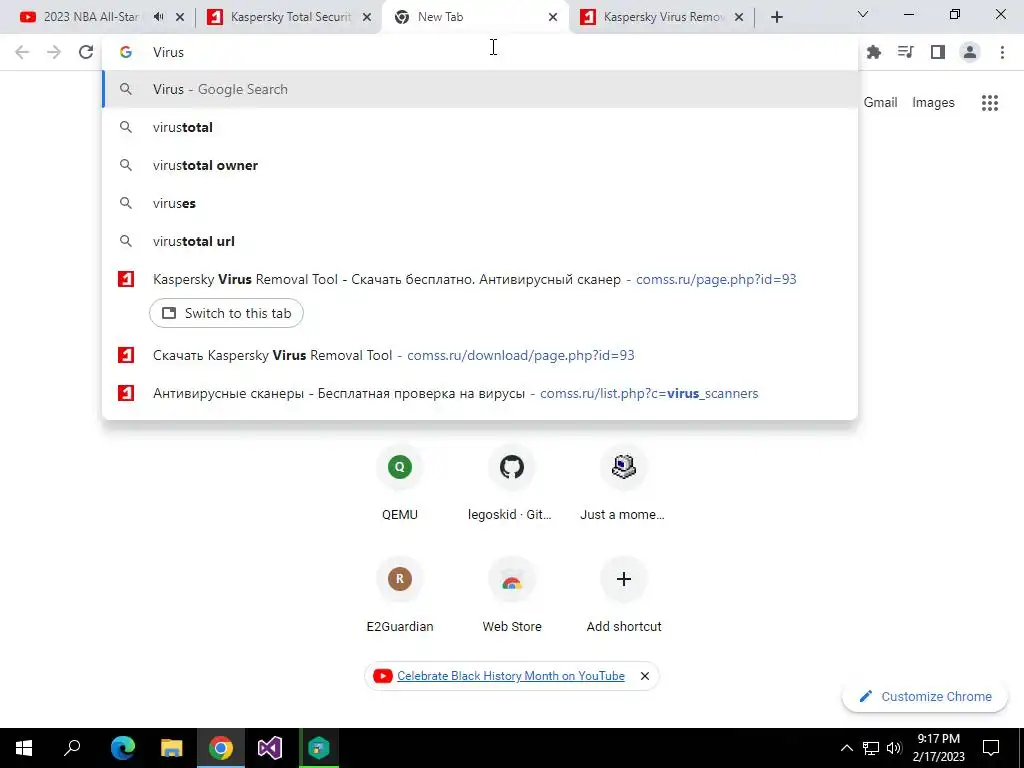The width and height of the screenshot is (1024, 768).
Task: Click the green hexagon app in taskbar
Action: 319,748
